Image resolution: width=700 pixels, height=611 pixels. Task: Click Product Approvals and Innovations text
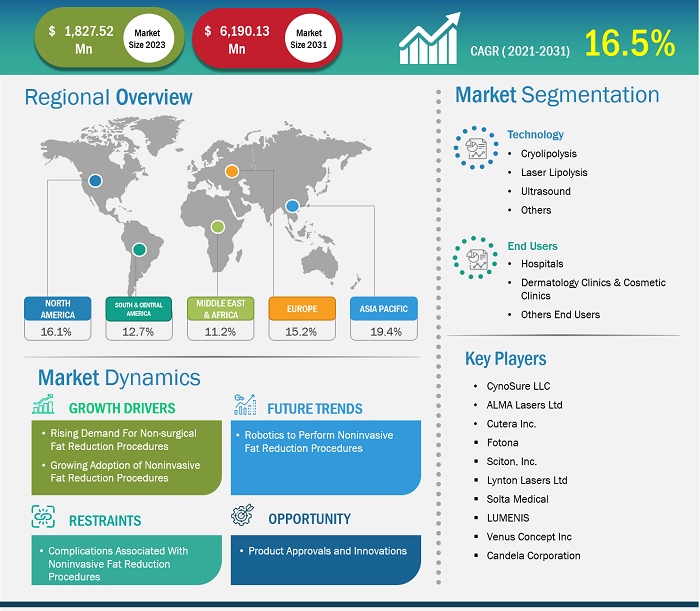(327, 551)
